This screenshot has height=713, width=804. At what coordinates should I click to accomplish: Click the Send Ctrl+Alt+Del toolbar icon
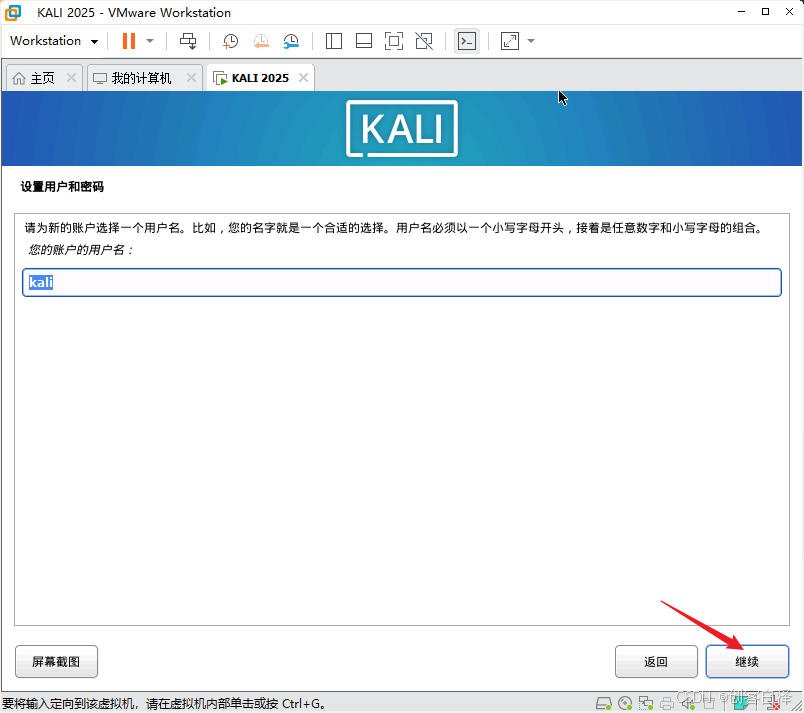coord(188,41)
